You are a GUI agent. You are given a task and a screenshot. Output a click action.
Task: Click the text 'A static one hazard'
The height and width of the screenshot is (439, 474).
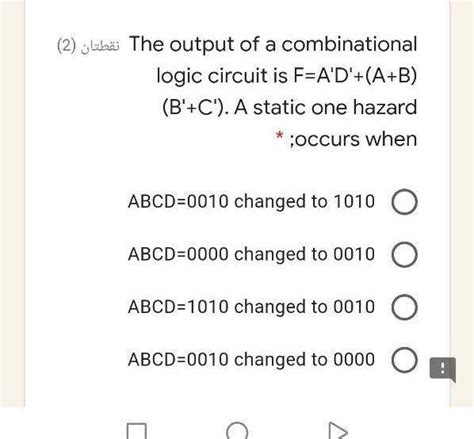pos(325,107)
